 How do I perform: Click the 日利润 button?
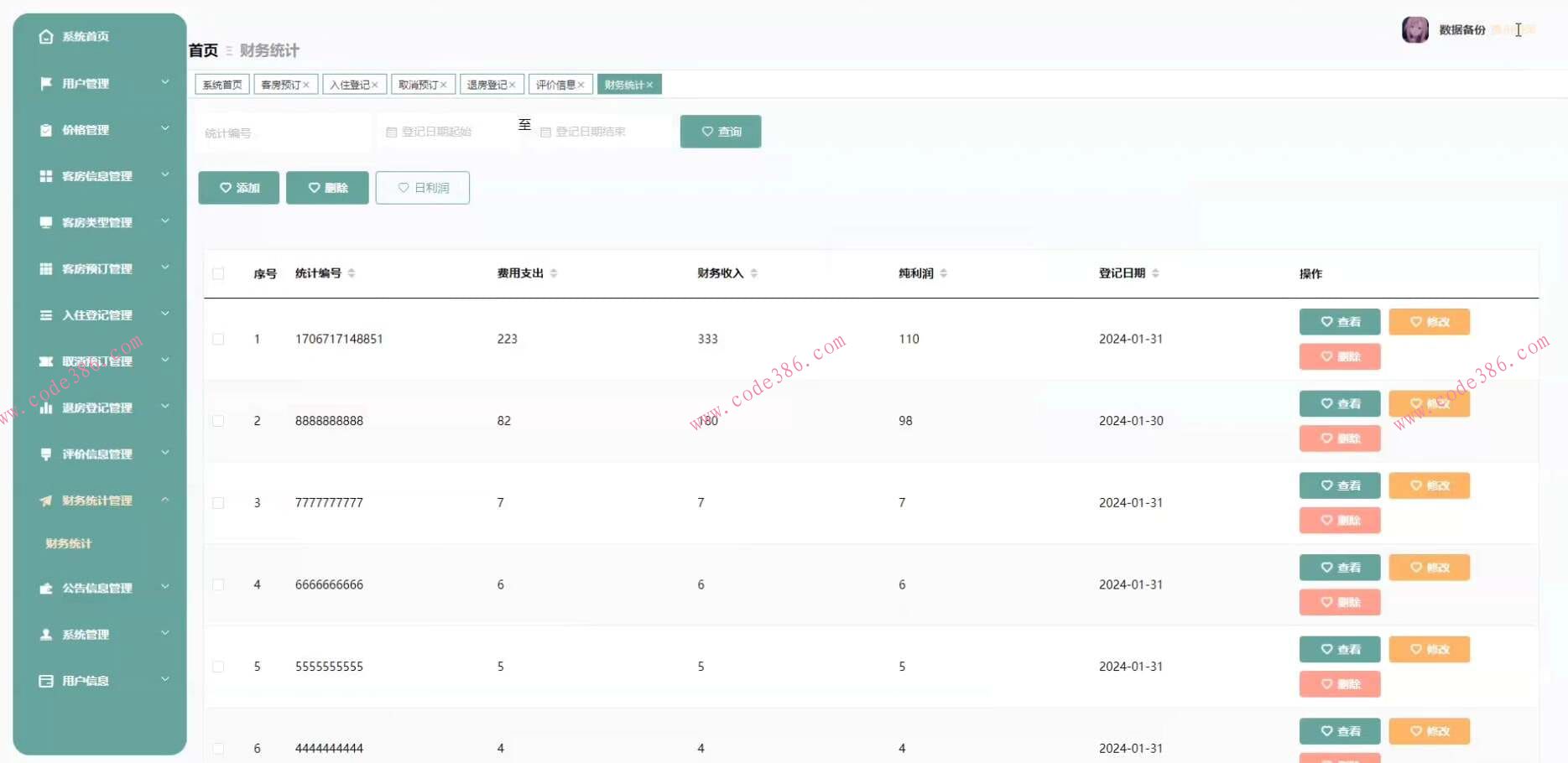point(422,188)
